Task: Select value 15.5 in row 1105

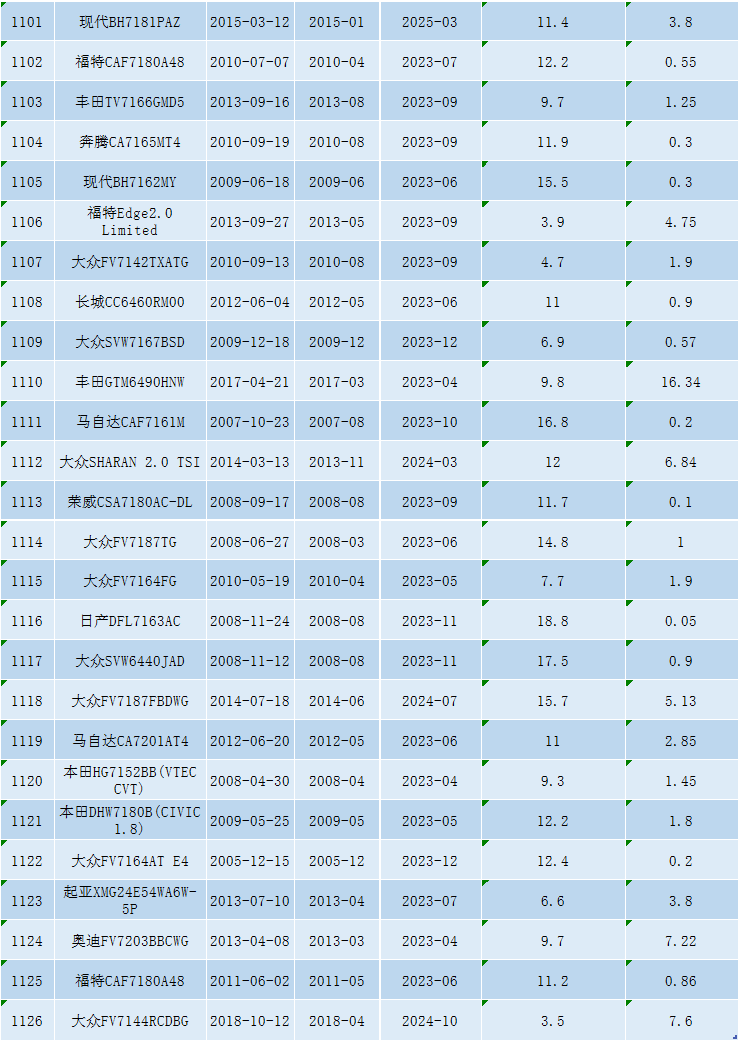Action: [553, 182]
